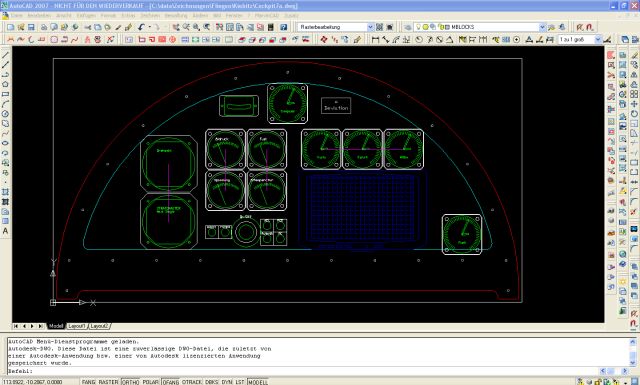The height and width of the screenshot is (385, 640).
Task: Open the blue Help question mark icon
Action: pos(283,27)
